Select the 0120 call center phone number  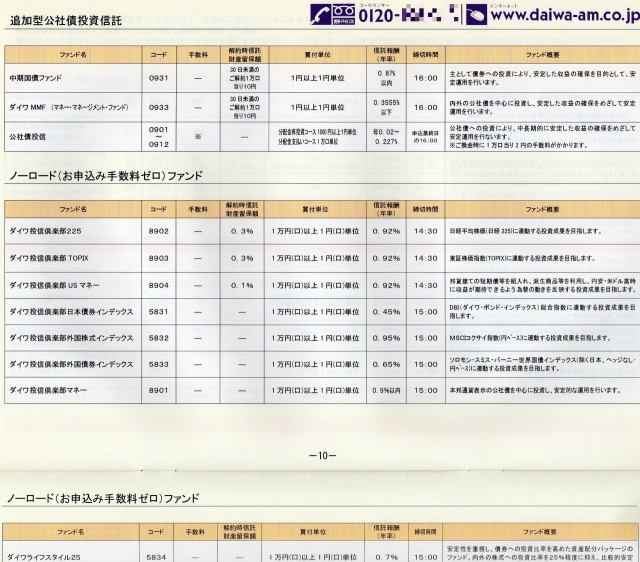(x=408, y=16)
